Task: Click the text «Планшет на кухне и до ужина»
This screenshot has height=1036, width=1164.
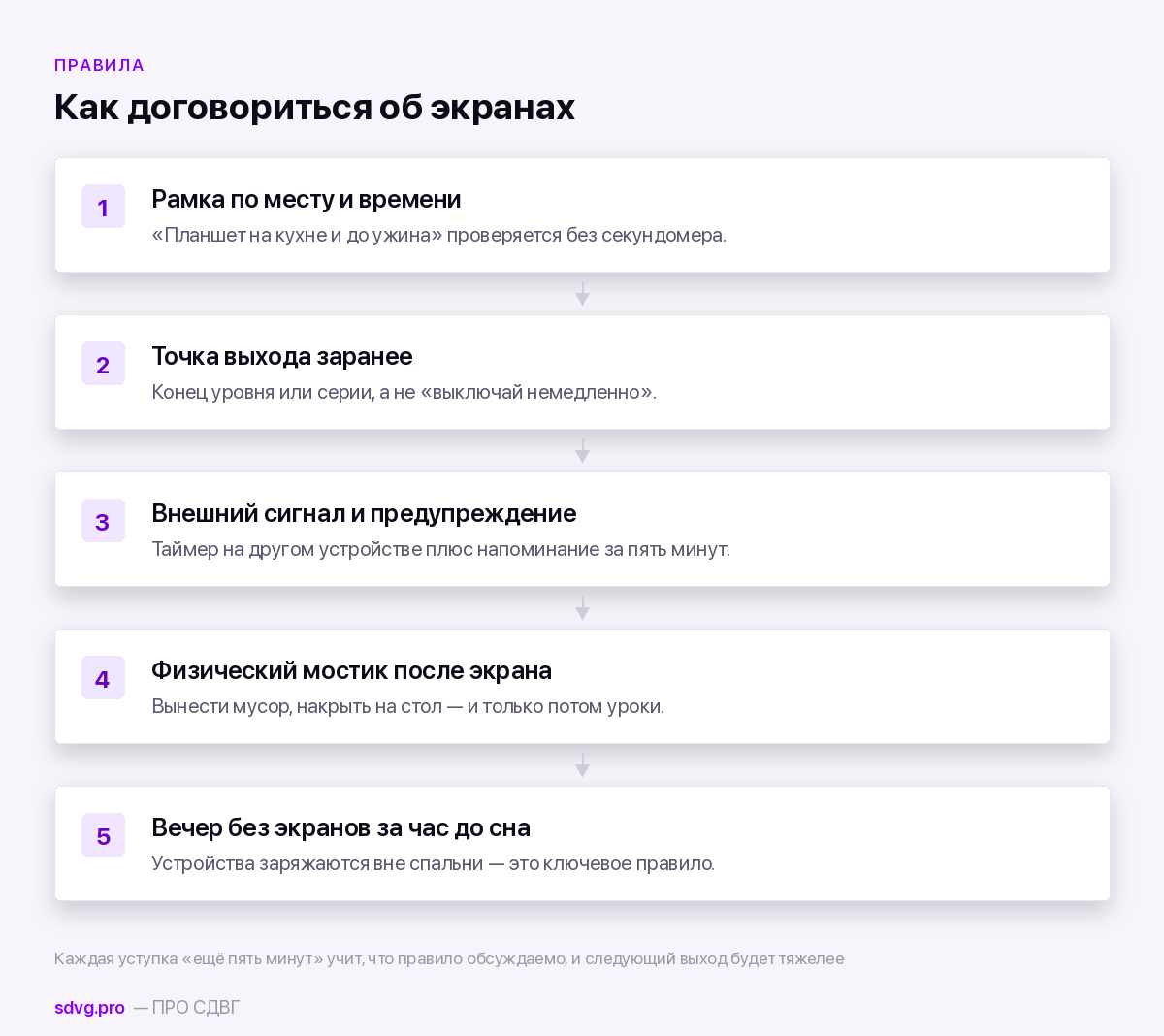Action: pos(297,235)
